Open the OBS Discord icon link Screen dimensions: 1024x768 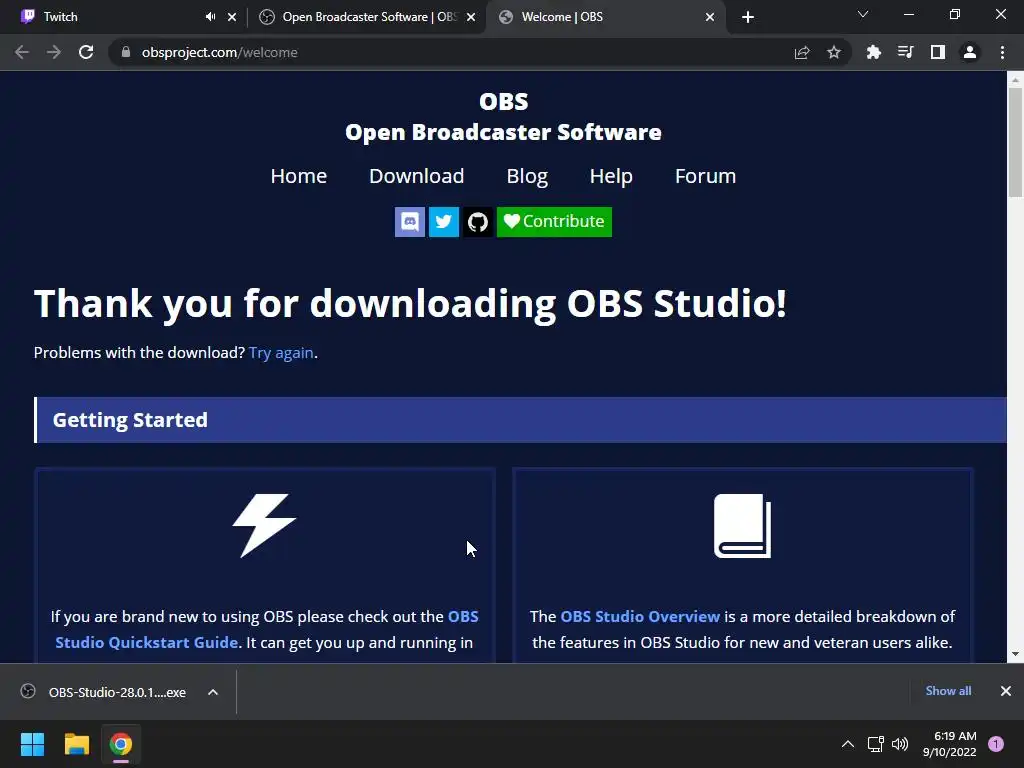click(409, 221)
